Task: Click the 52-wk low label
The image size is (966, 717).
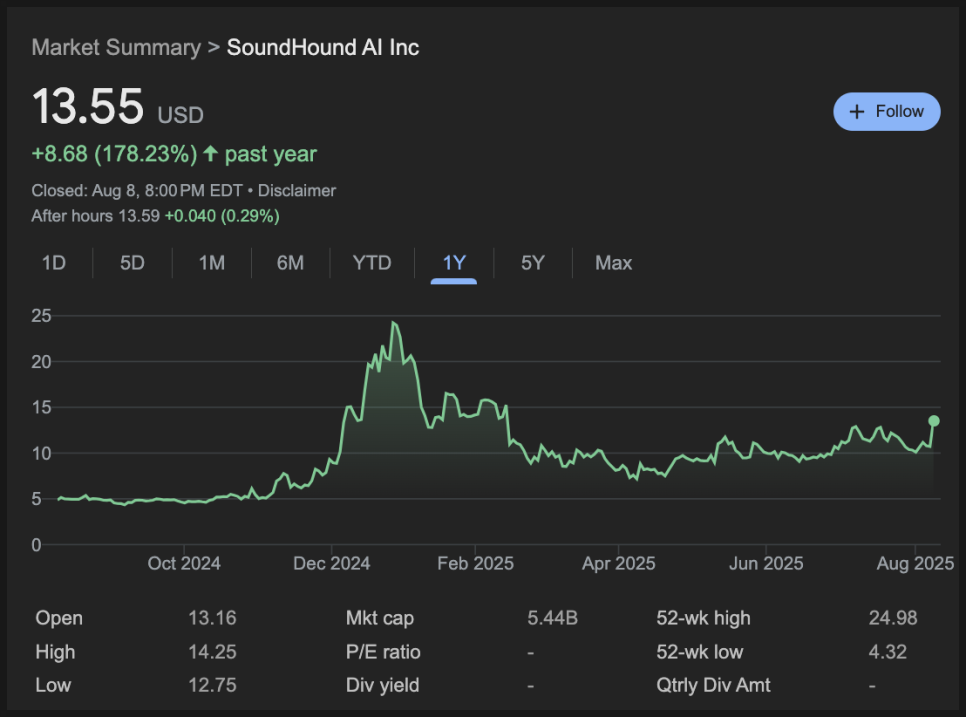Action: [700, 652]
